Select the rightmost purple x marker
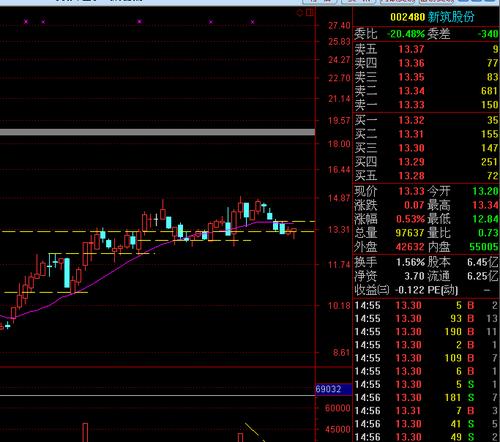 pos(252,22)
